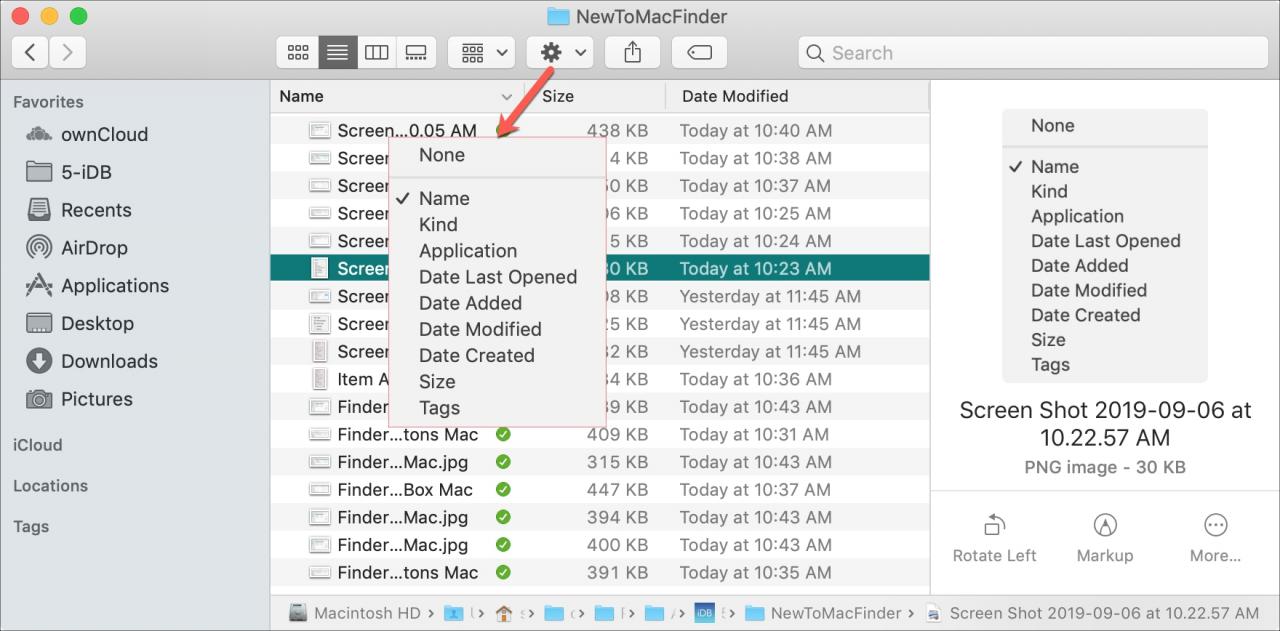Viewport: 1280px width, 631px height.
Task: Go forward with the right chevron button
Action: pyautogui.click(x=67, y=52)
